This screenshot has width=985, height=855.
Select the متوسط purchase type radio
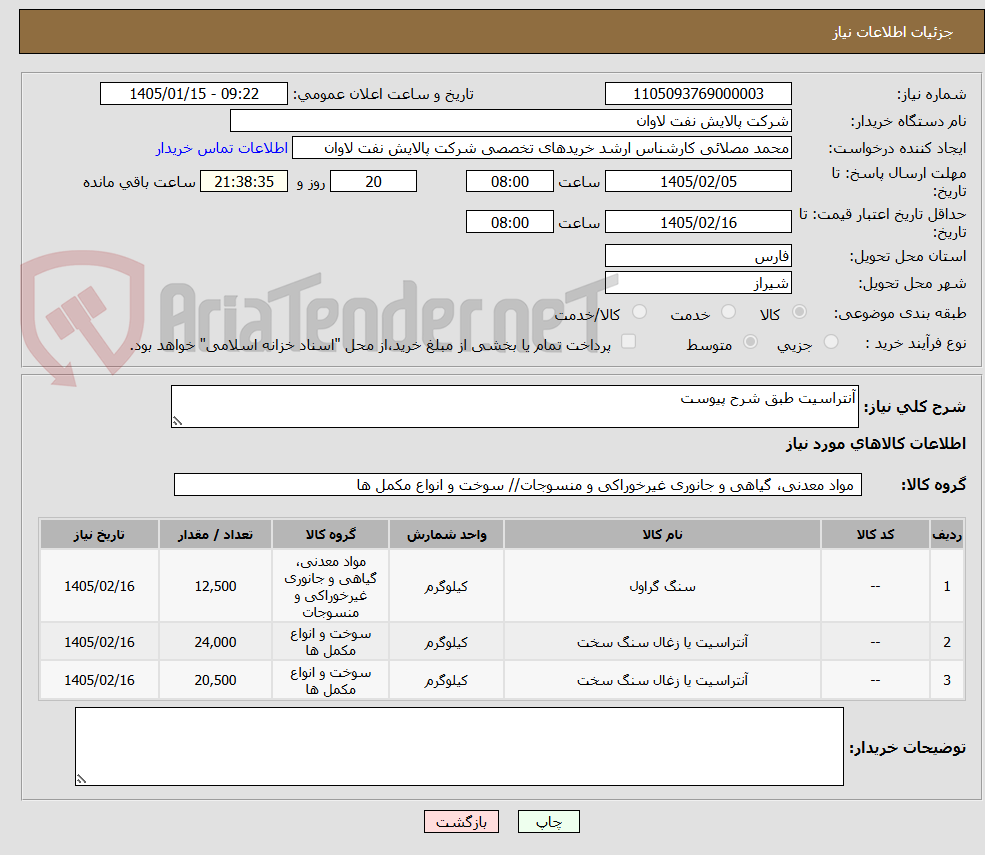click(750, 342)
